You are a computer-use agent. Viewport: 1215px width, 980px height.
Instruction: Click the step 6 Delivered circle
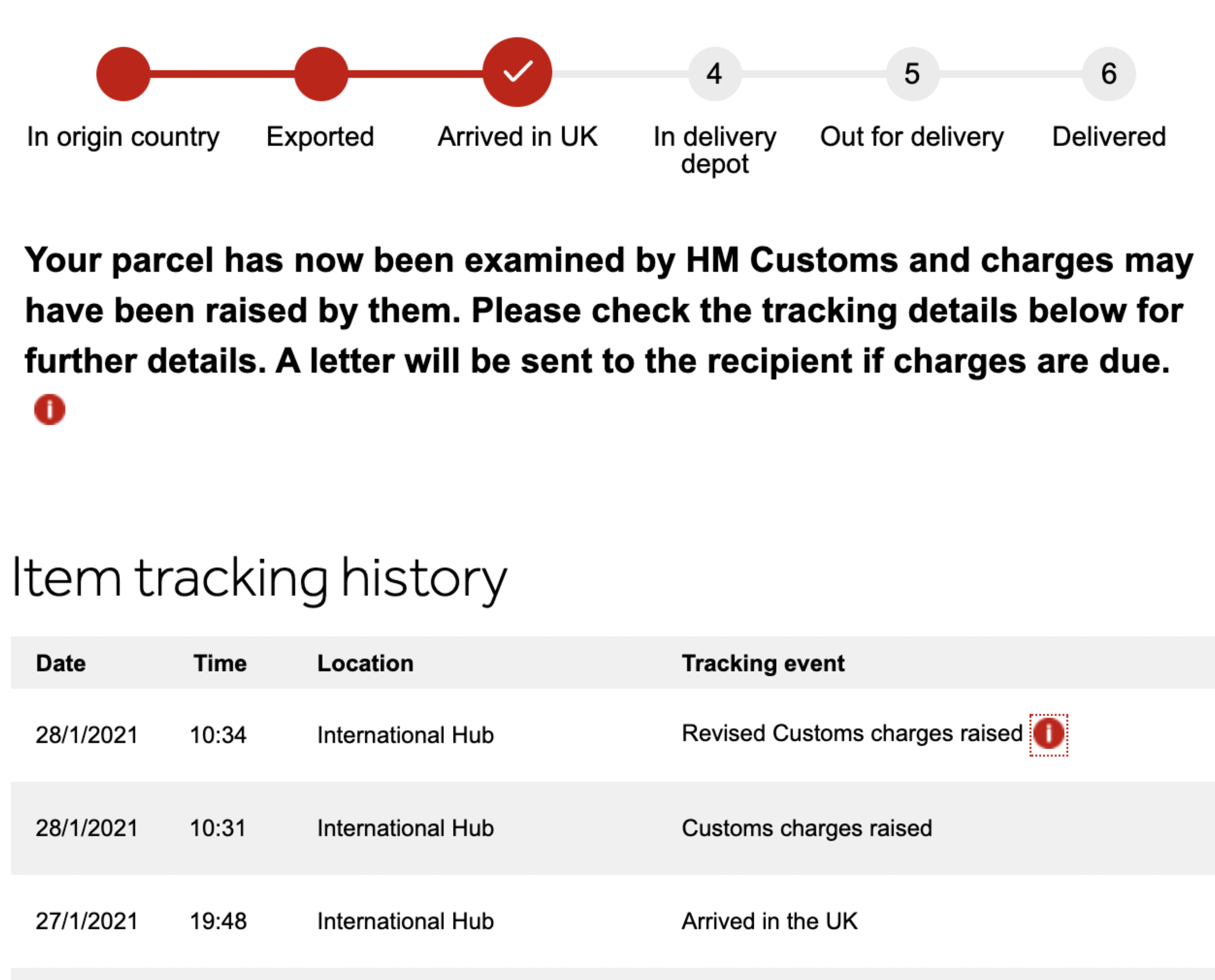pyautogui.click(x=1109, y=74)
